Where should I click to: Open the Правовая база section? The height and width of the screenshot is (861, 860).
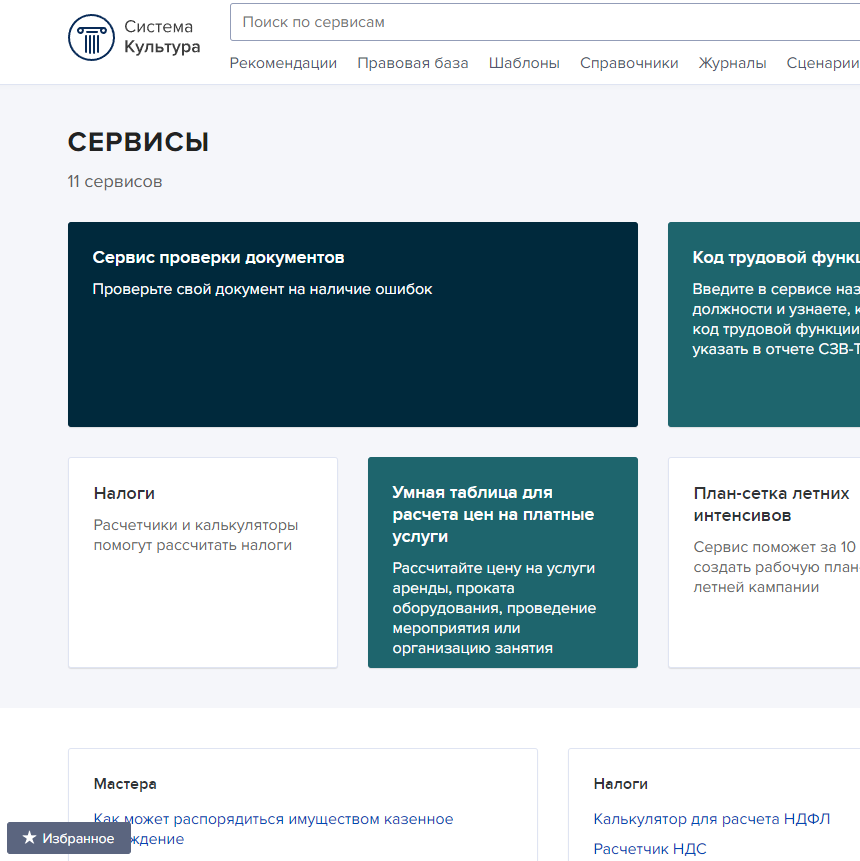pyautogui.click(x=412, y=63)
